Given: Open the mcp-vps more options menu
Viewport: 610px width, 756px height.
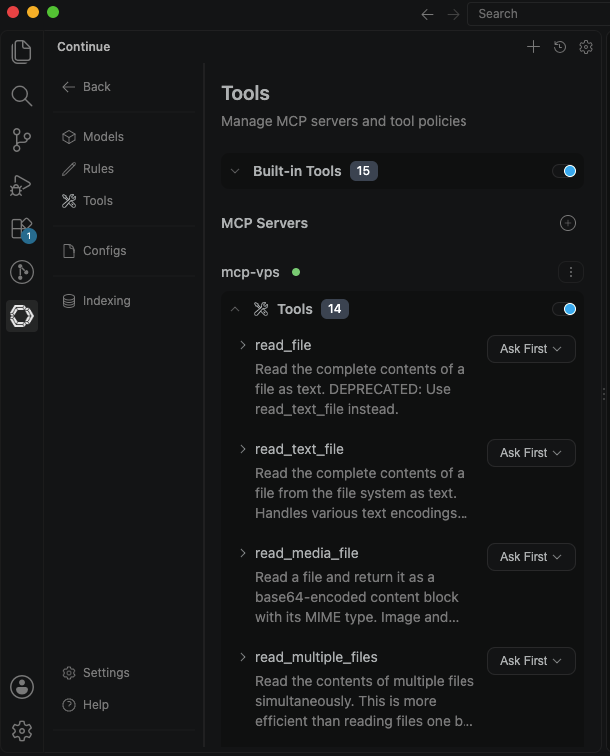Looking at the screenshot, I should click(x=571, y=272).
